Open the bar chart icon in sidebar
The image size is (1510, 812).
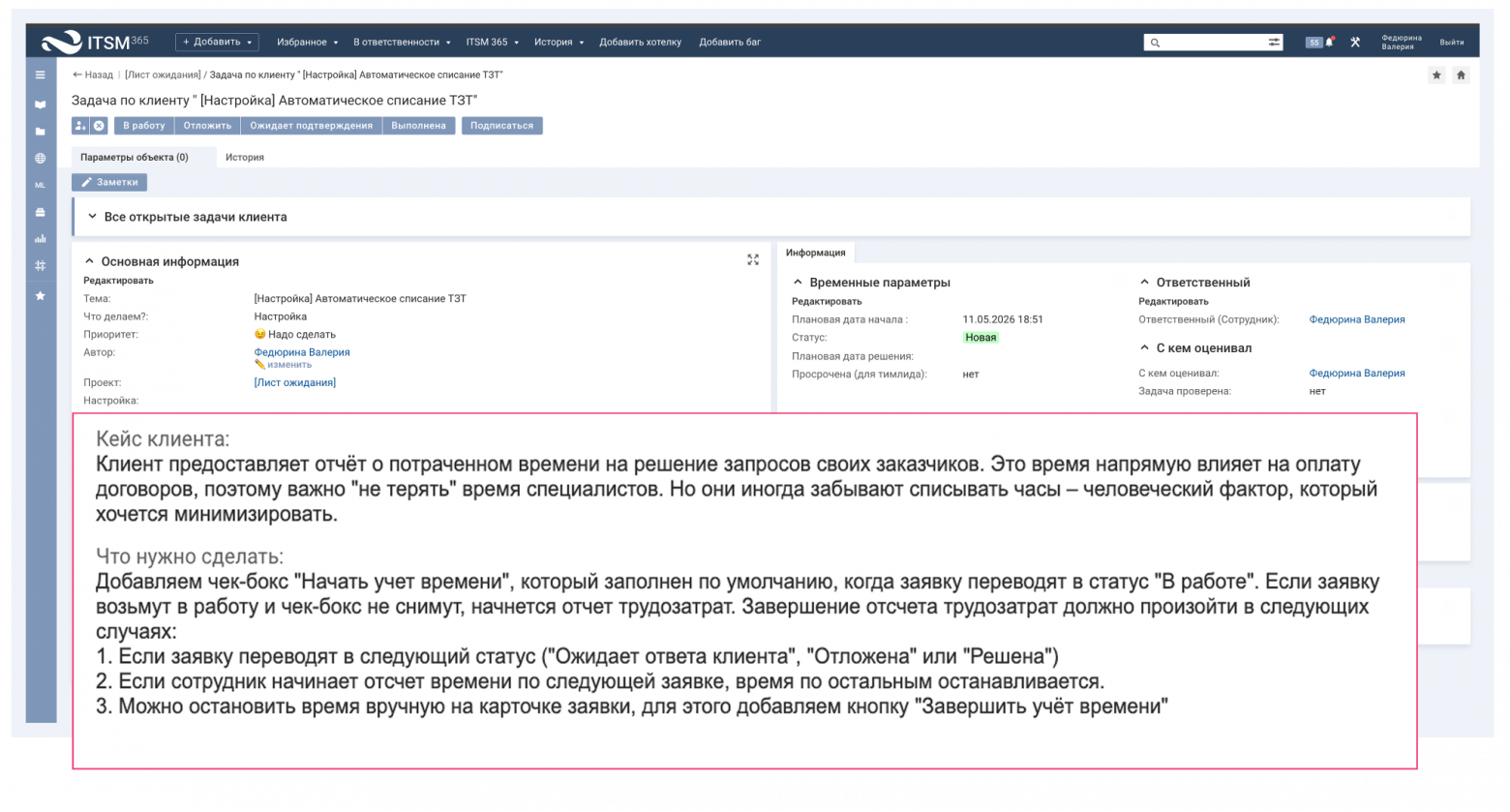click(x=40, y=238)
